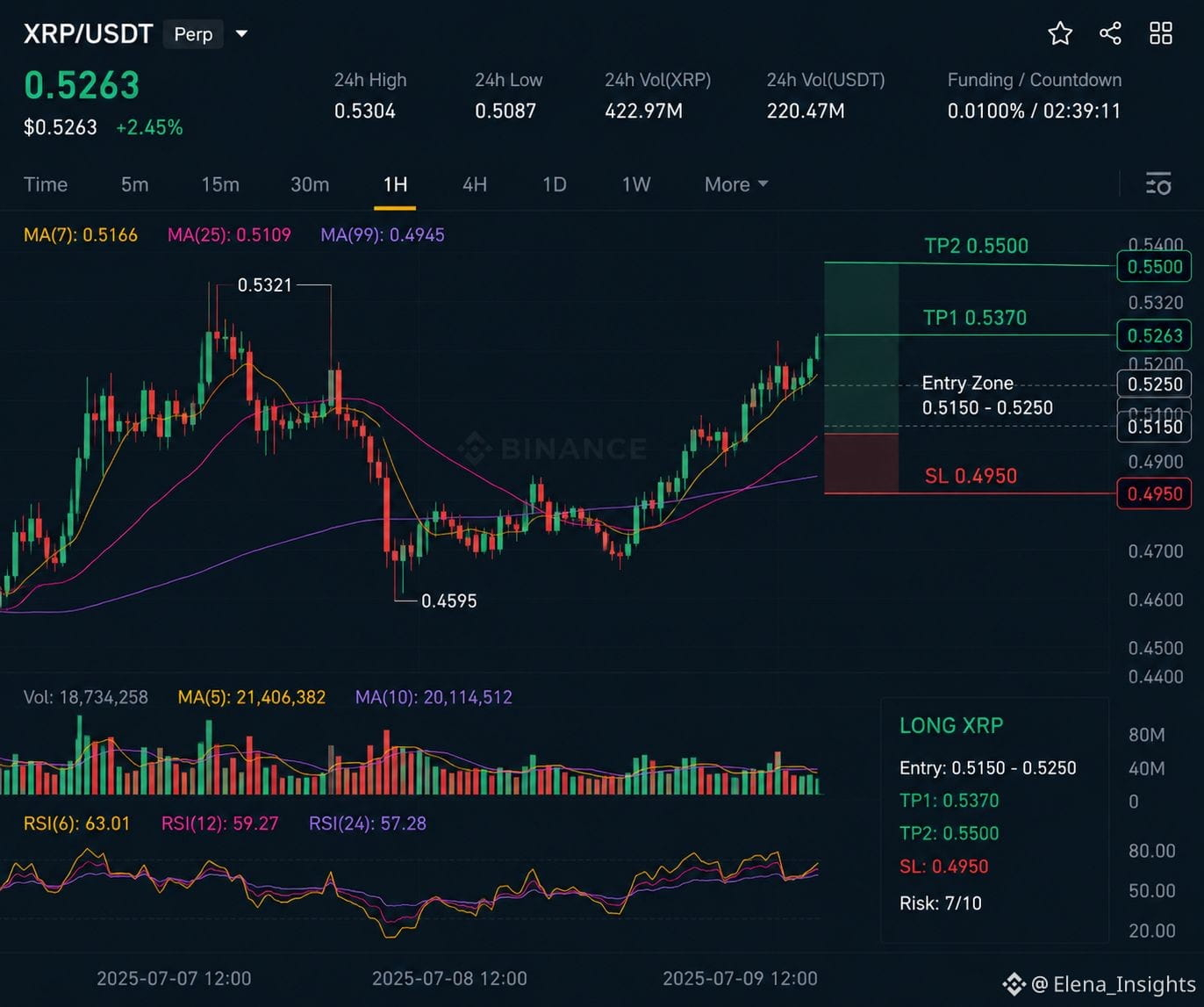Click the $0.5263 USD price

point(61,127)
